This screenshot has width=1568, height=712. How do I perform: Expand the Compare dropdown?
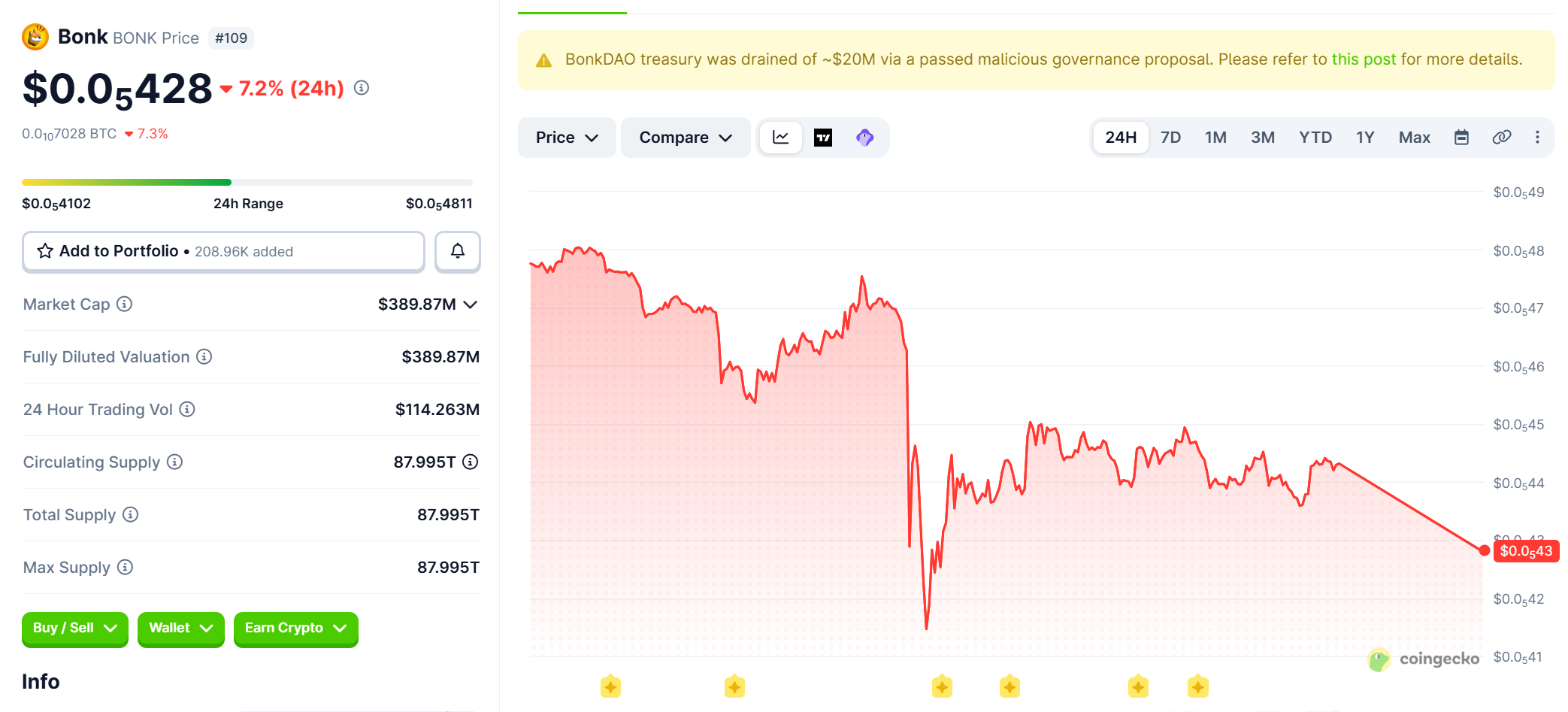[686, 138]
